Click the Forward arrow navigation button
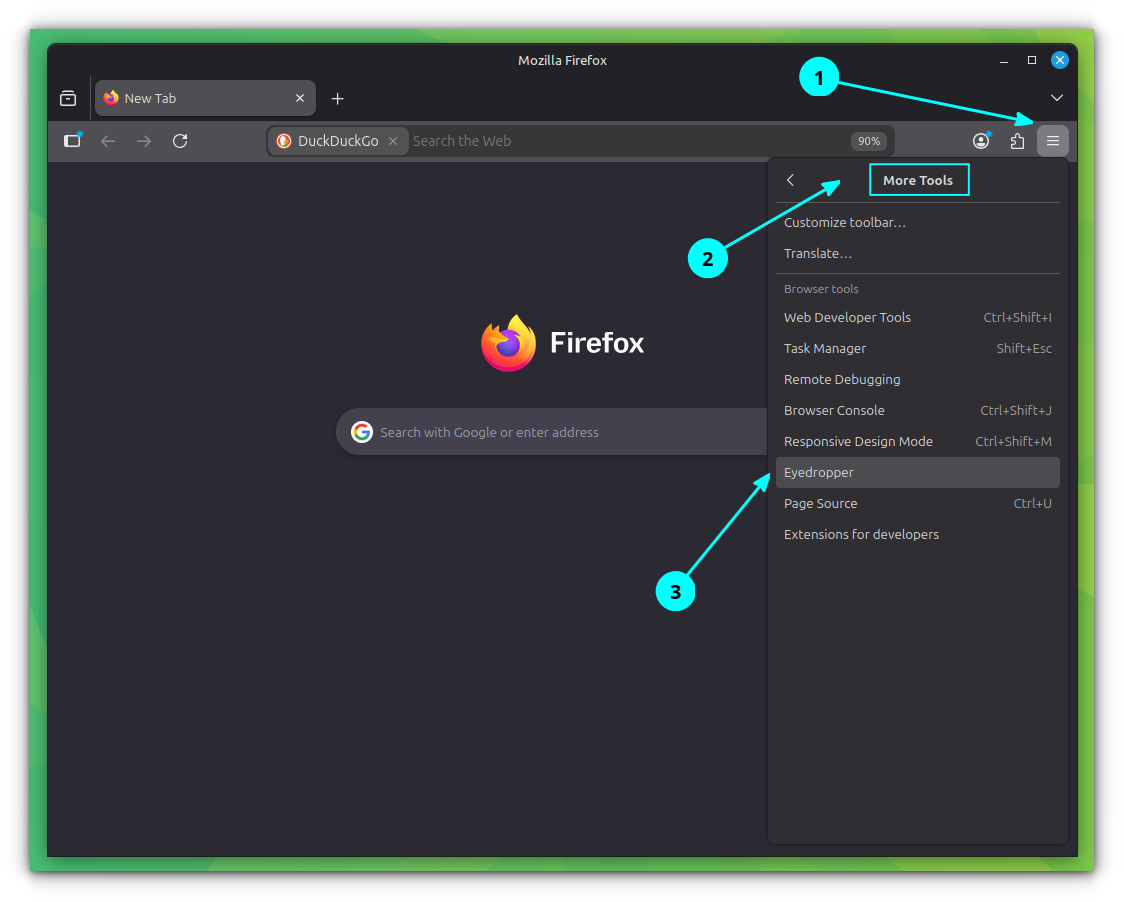 click(x=144, y=141)
